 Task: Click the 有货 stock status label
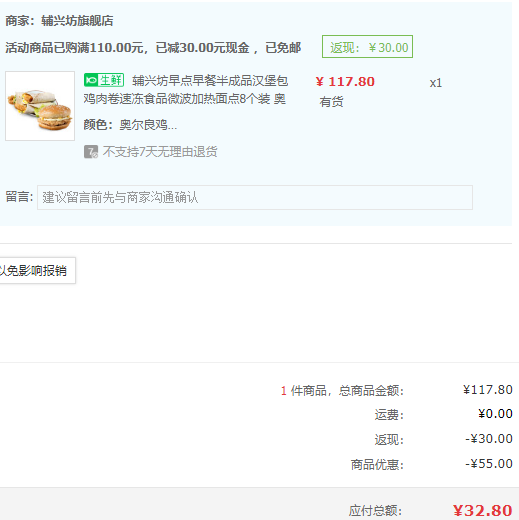(x=331, y=102)
